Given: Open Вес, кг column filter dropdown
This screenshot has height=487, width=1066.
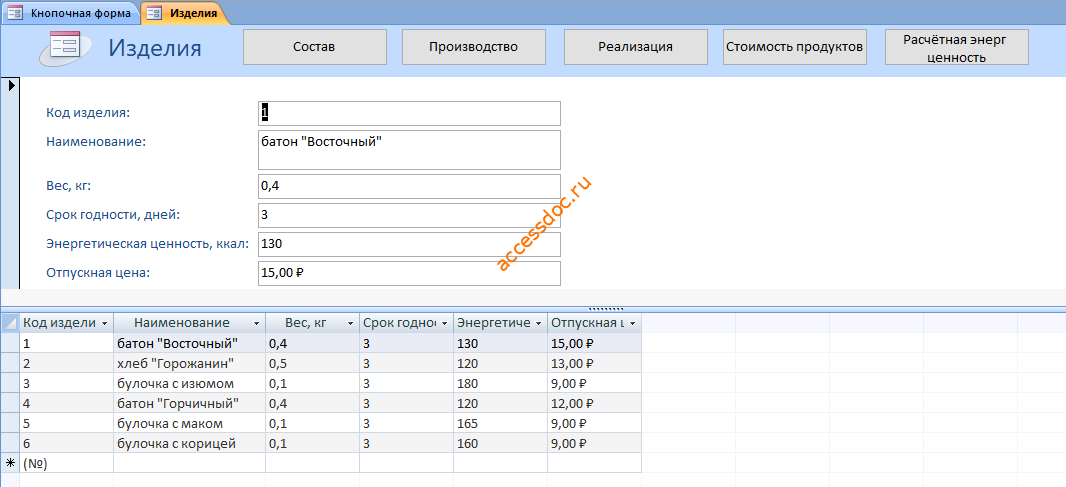Looking at the screenshot, I should pyautogui.click(x=350, y=323).
